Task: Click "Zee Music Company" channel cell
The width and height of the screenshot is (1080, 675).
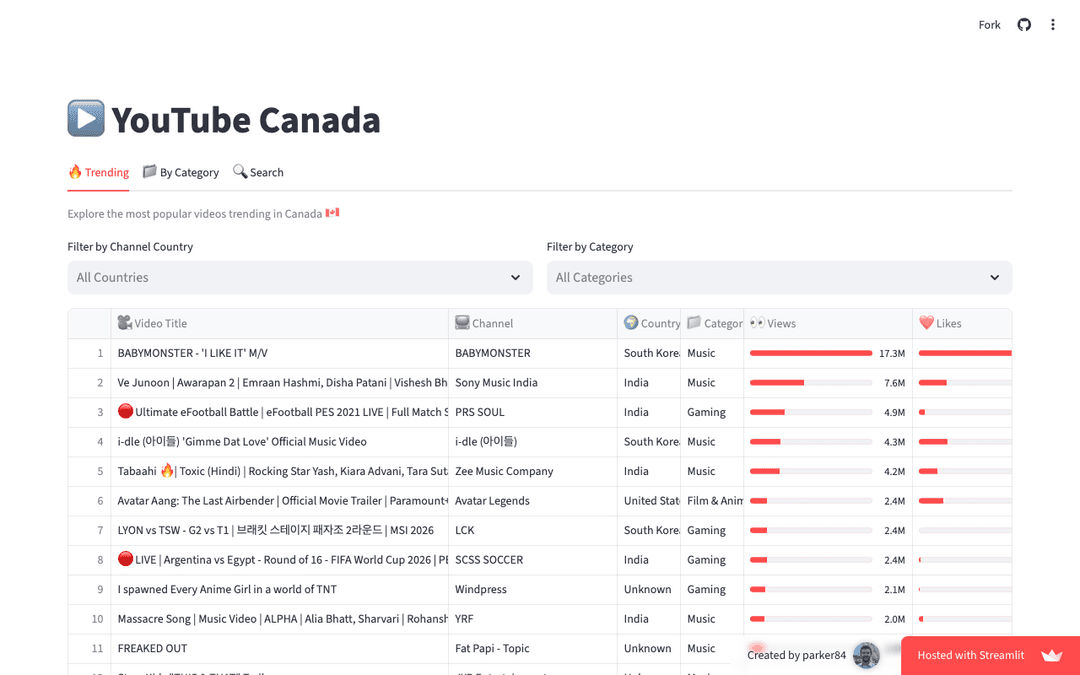Action: (x=532, y=471)
